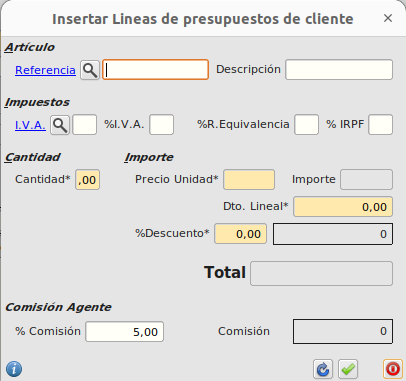Open the I.V.A. search magnifier

point(60,125)
